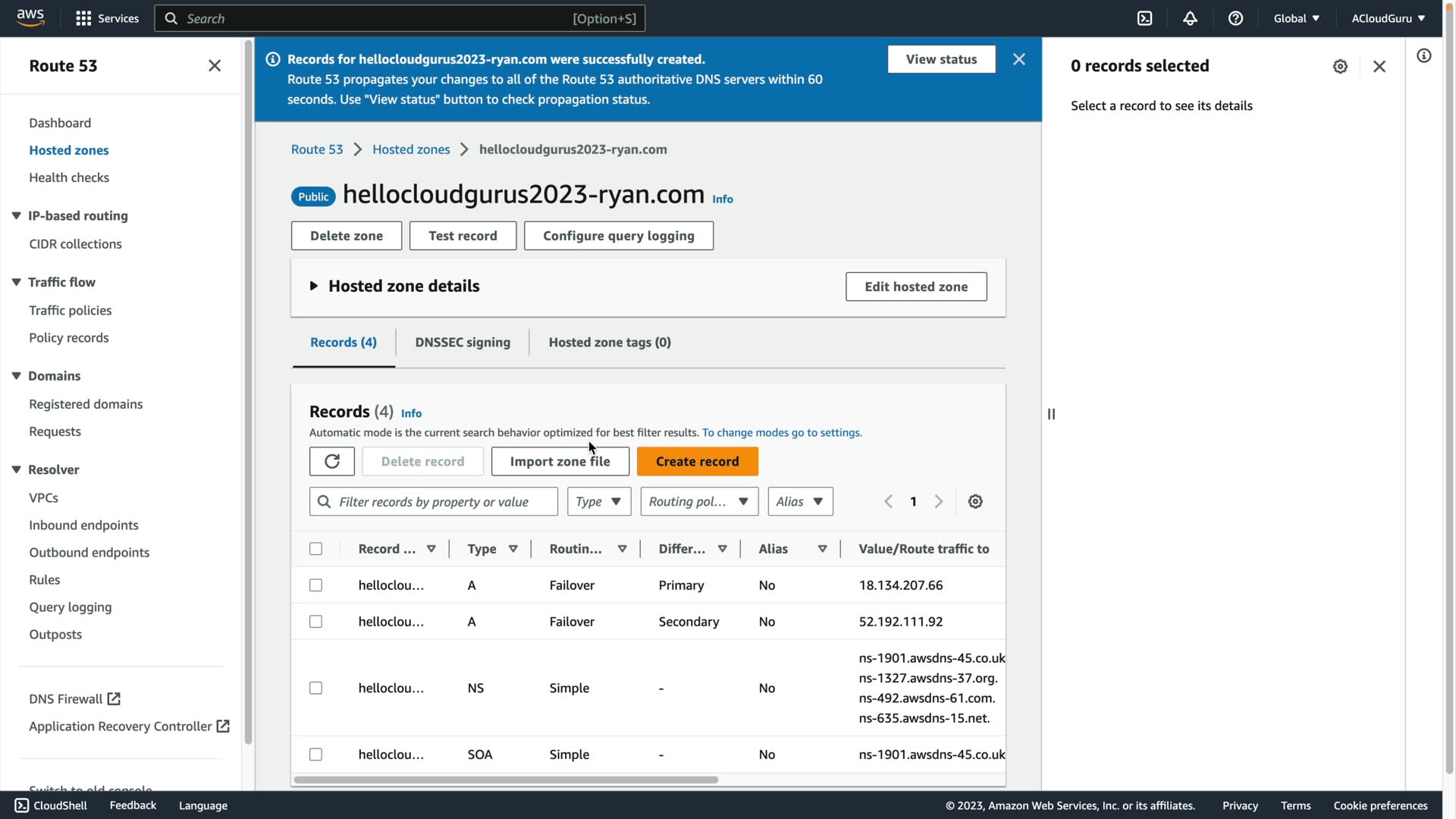This screenshot has height=819, width=1456.
Task: Open the help question mark menu
Action: click(x=1235, y=18)
